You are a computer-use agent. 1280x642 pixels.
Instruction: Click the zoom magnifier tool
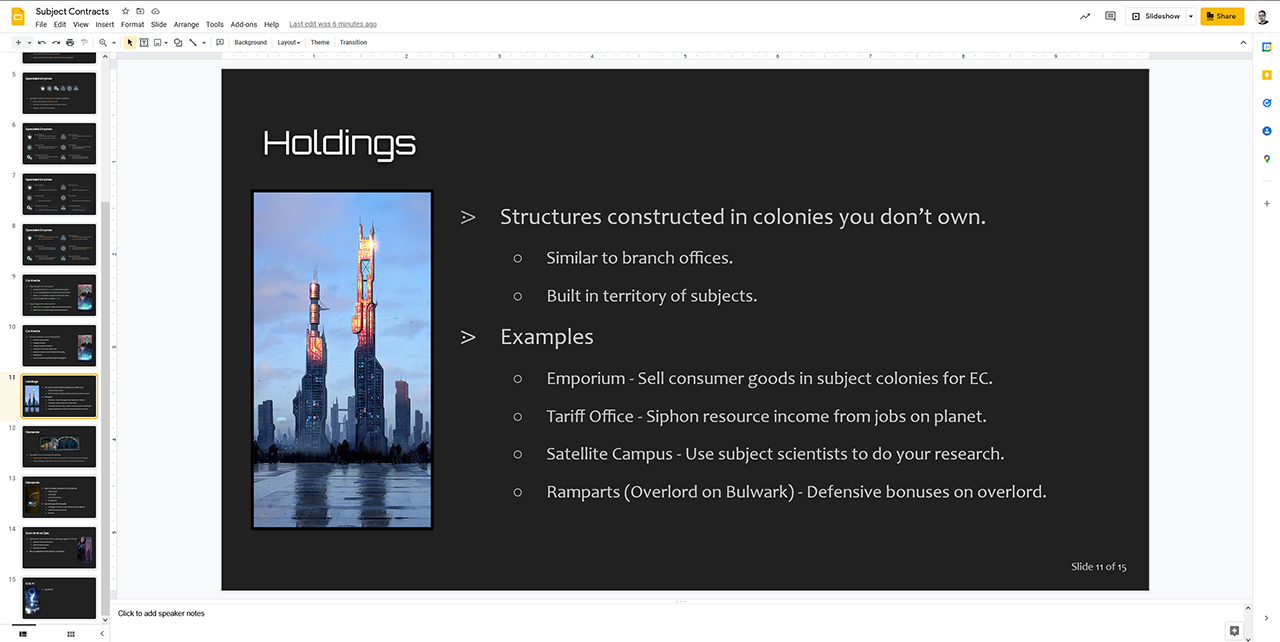click(x=103, y=42)
